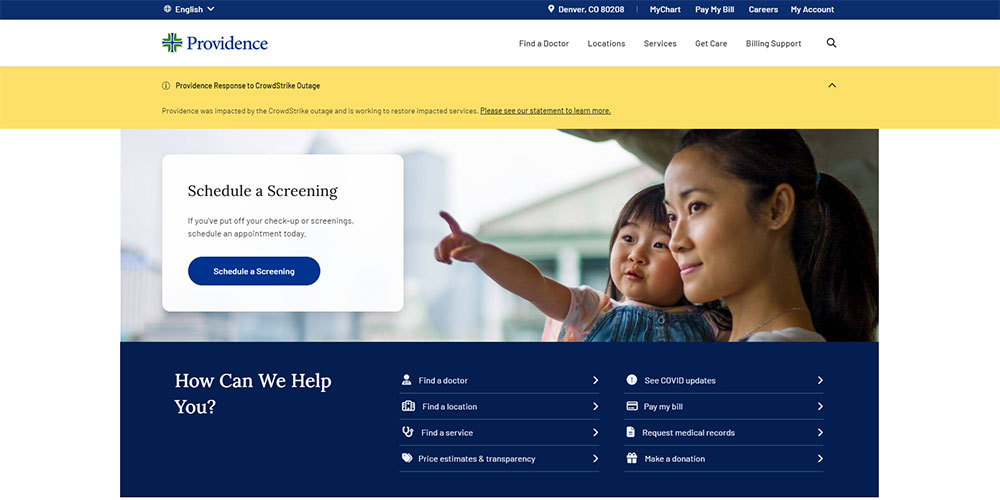Open the Billing Support menu
This screenshot has height=500, width=1000.
pyautogui.click(x=773, y=43)
